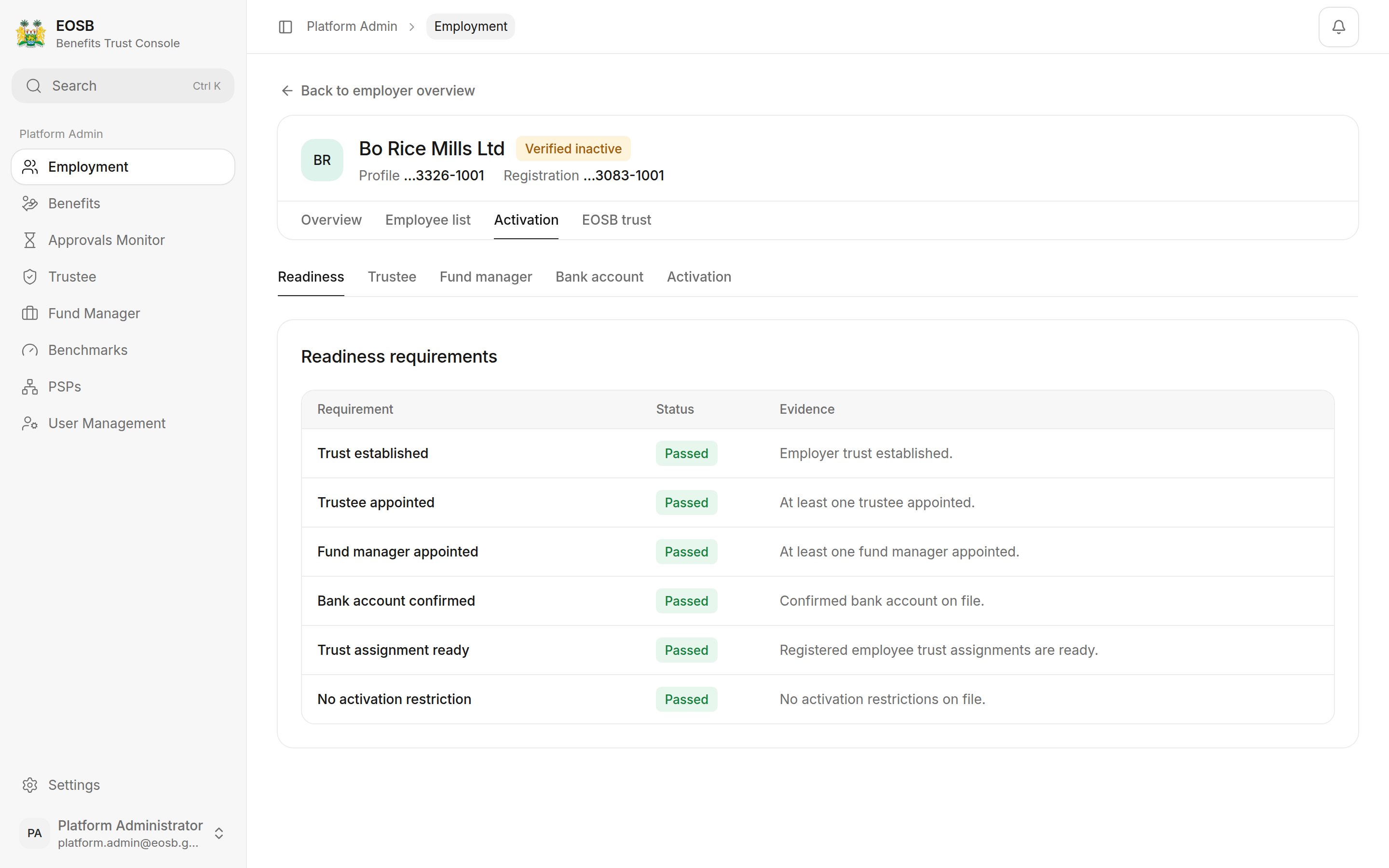Toggle the sidebar panel icon
The width and height of the screenshot is (1389, 868).
click(x=285, y=27)
